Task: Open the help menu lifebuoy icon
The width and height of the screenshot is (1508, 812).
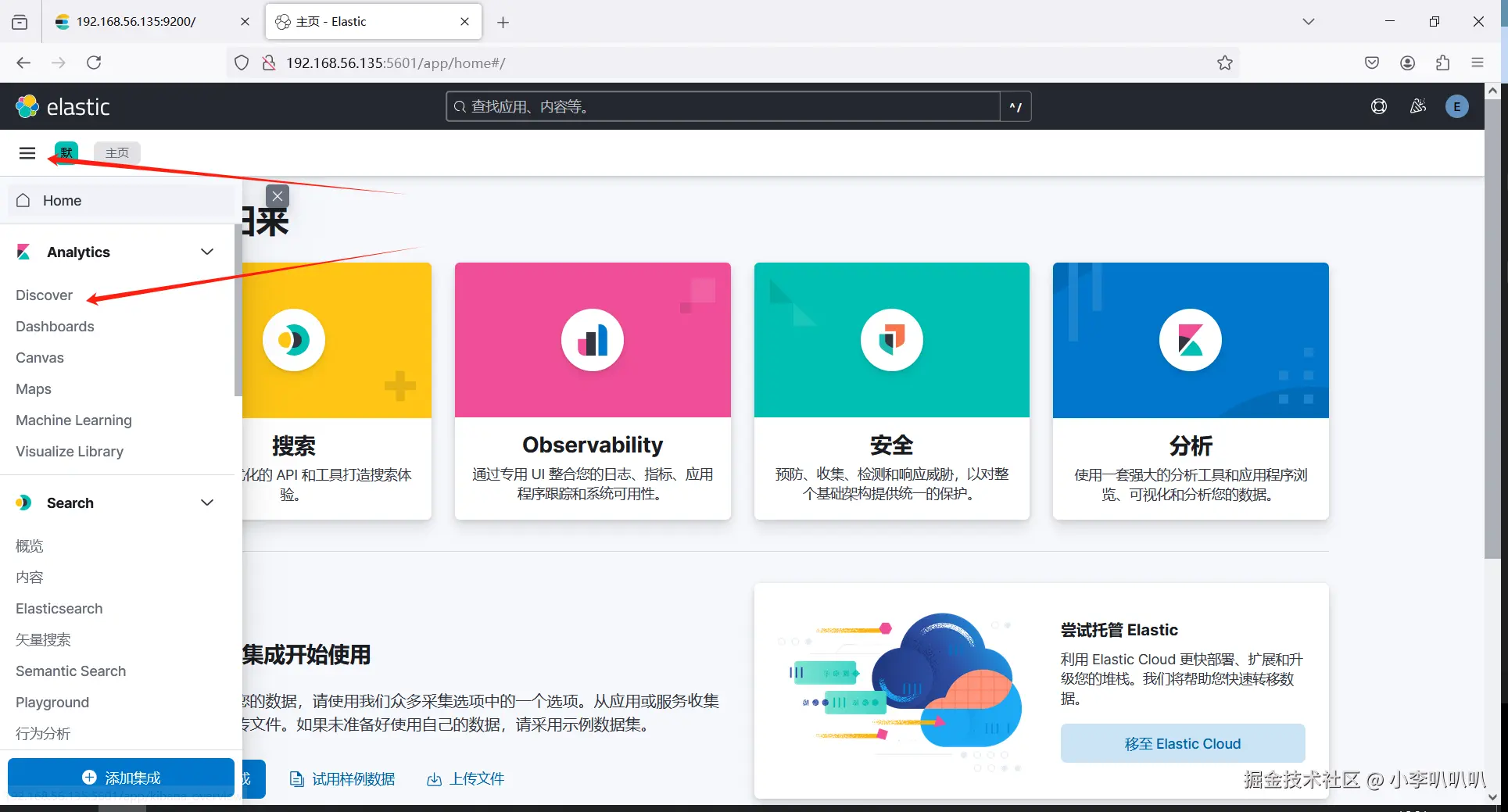Action: (1379, 106)
